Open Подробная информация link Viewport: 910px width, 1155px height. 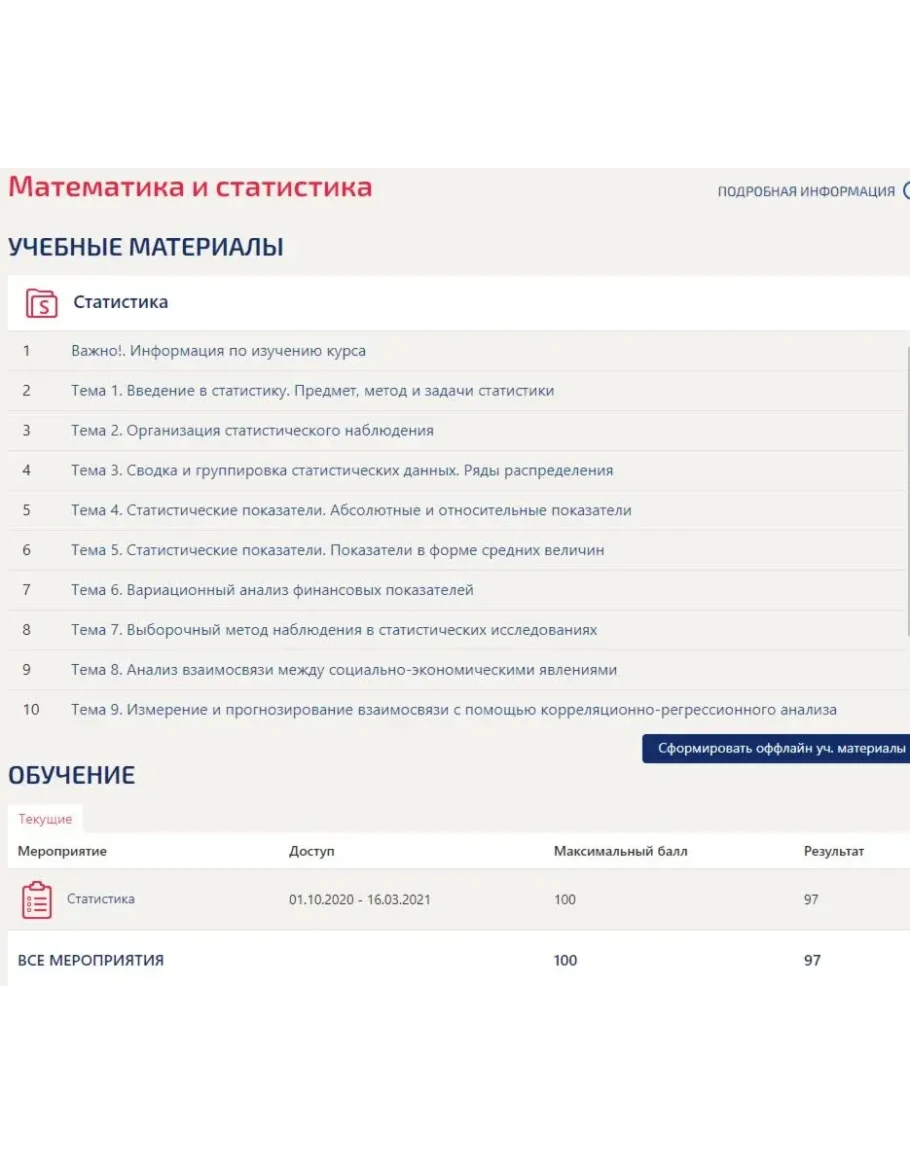tap(805, 192)
